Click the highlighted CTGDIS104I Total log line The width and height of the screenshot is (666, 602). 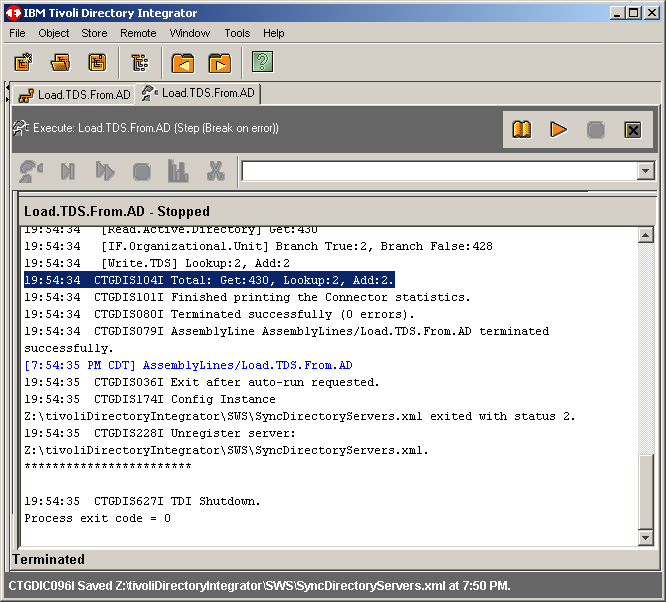(x=209, y=280)
